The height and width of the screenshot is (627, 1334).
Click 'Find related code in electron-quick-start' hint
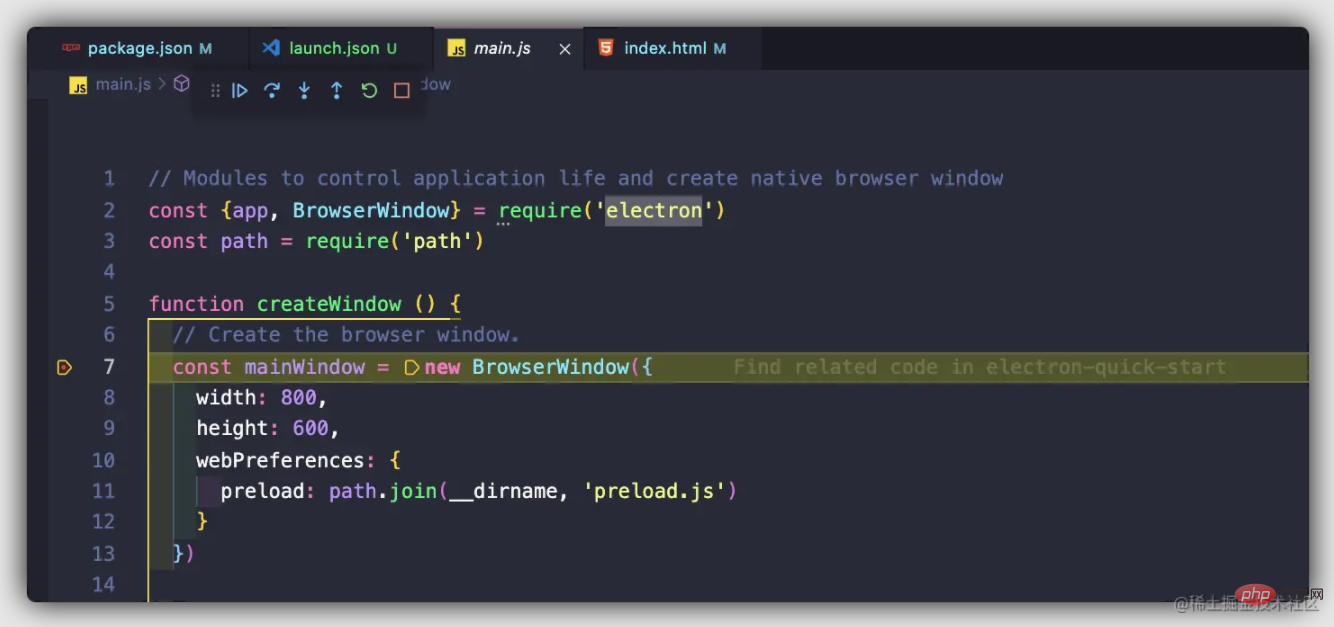(980, 367)
